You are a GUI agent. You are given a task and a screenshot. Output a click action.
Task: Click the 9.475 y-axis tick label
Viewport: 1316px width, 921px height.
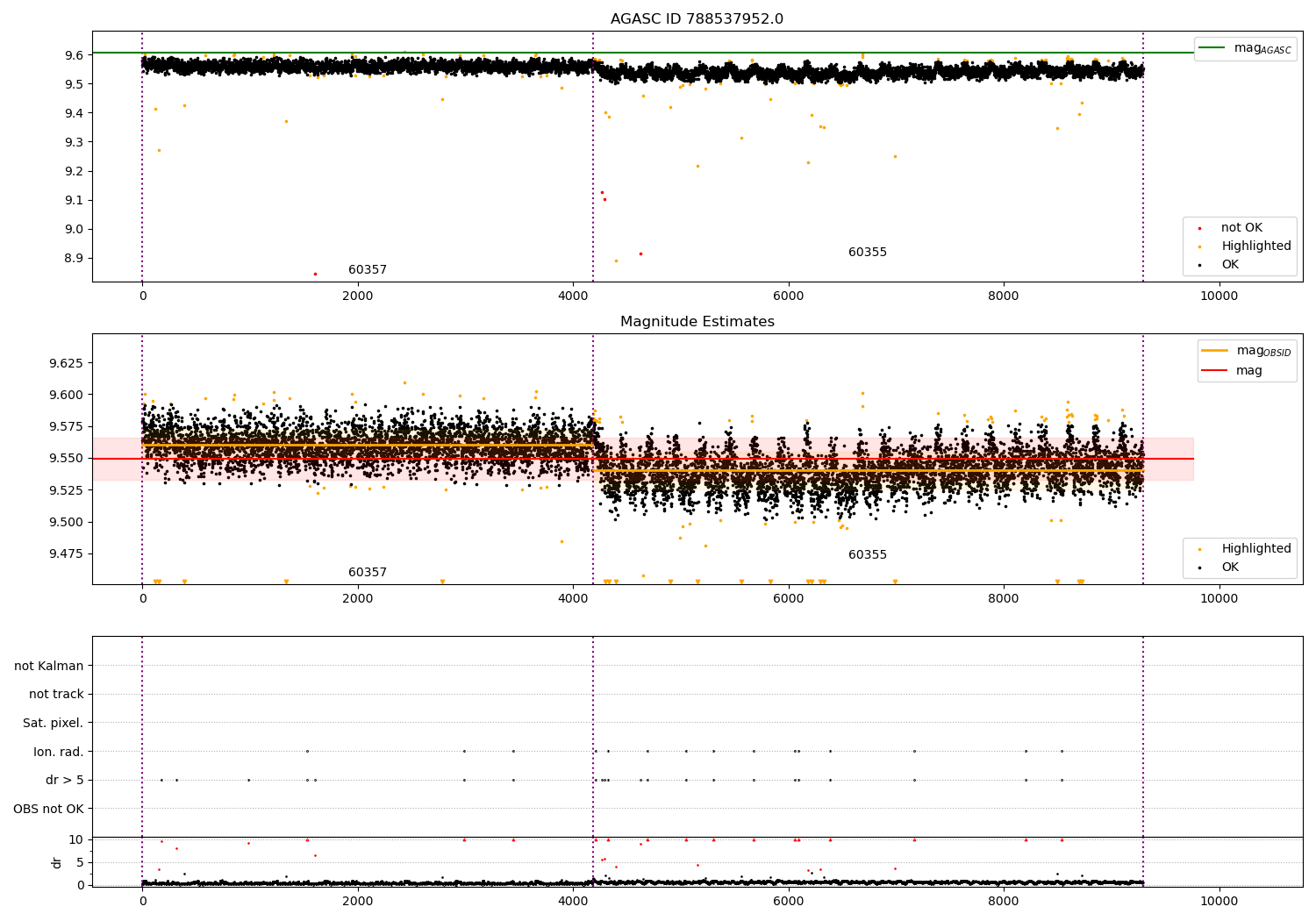pos(67,554)
